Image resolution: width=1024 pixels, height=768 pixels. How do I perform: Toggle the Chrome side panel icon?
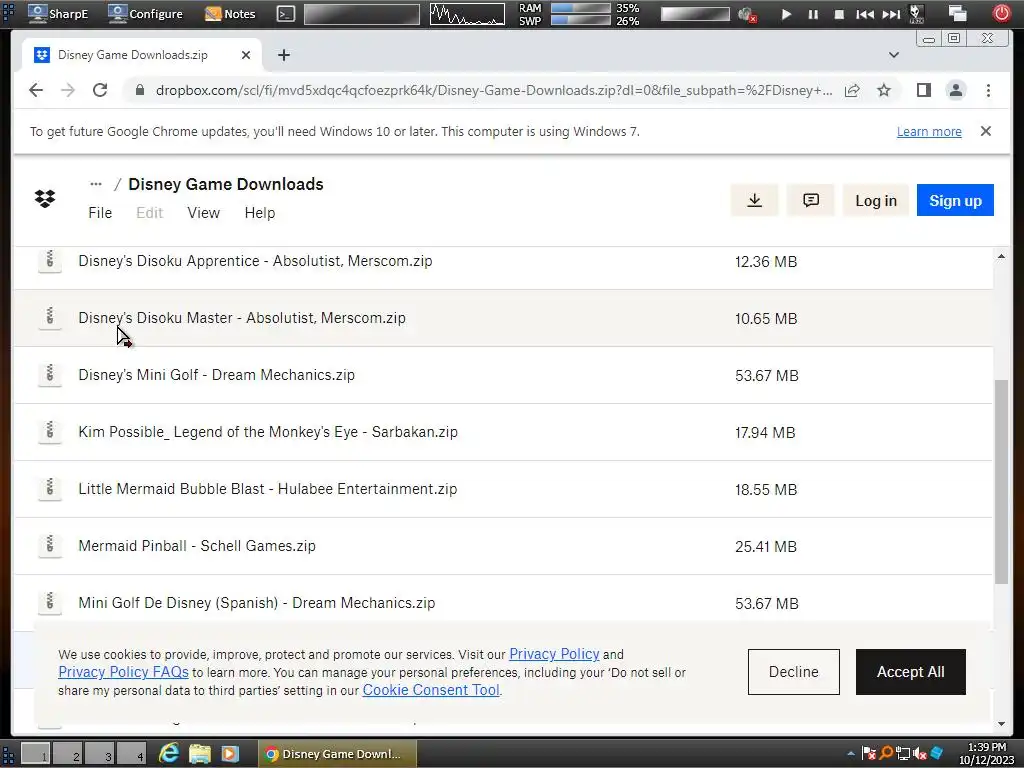pos(923,90)
